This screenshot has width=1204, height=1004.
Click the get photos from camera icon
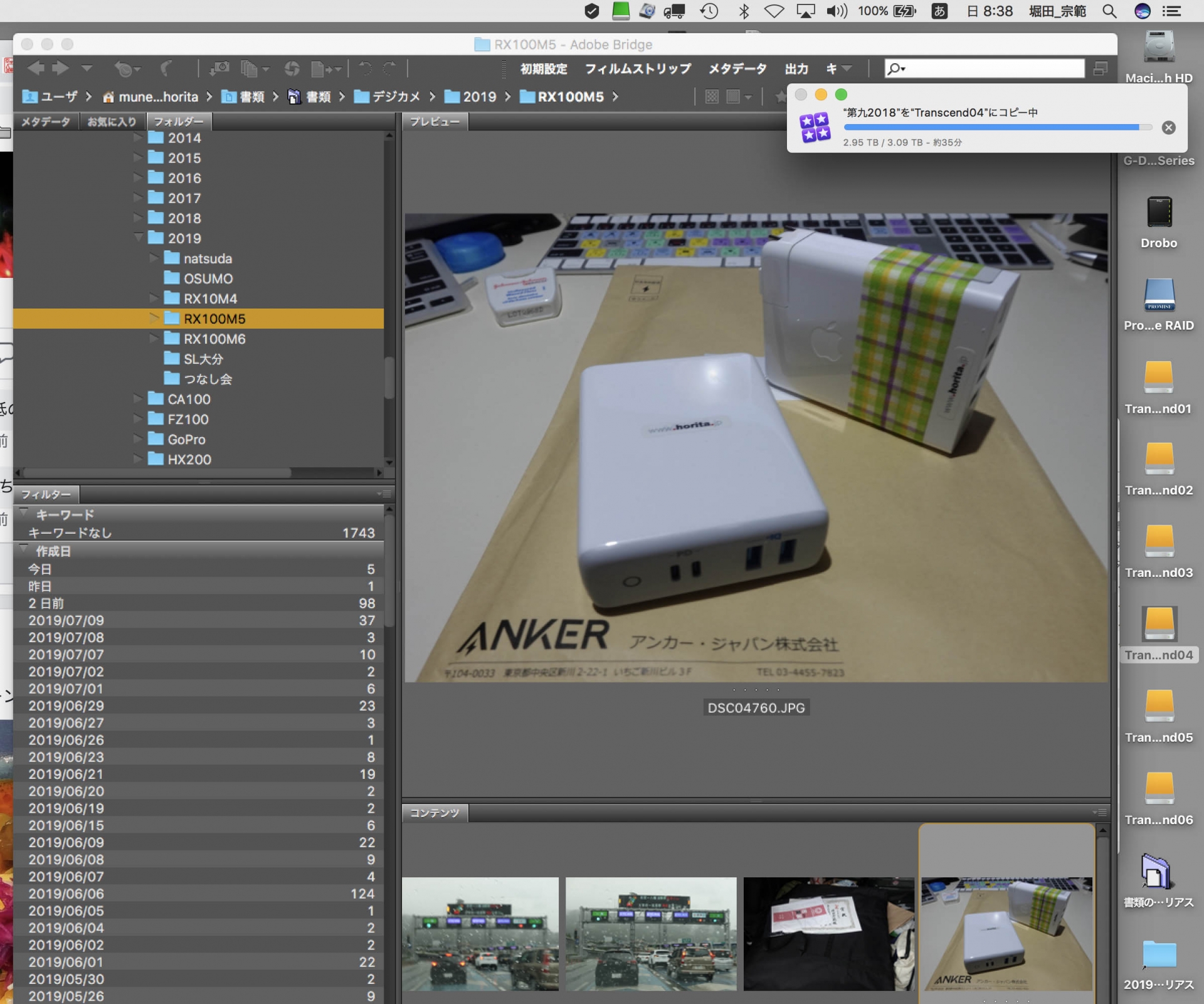click(219, 68)
